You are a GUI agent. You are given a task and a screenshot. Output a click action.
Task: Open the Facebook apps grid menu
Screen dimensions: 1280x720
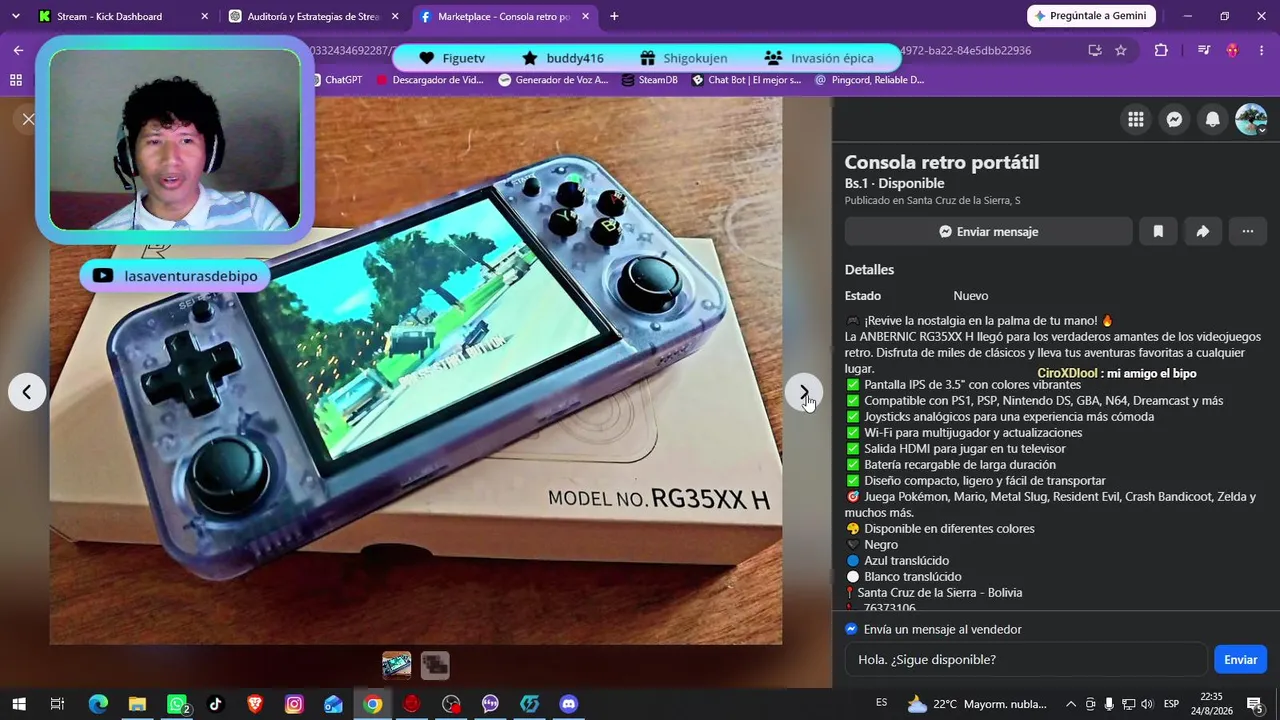pyautogui.click(x=1136, y=120)
